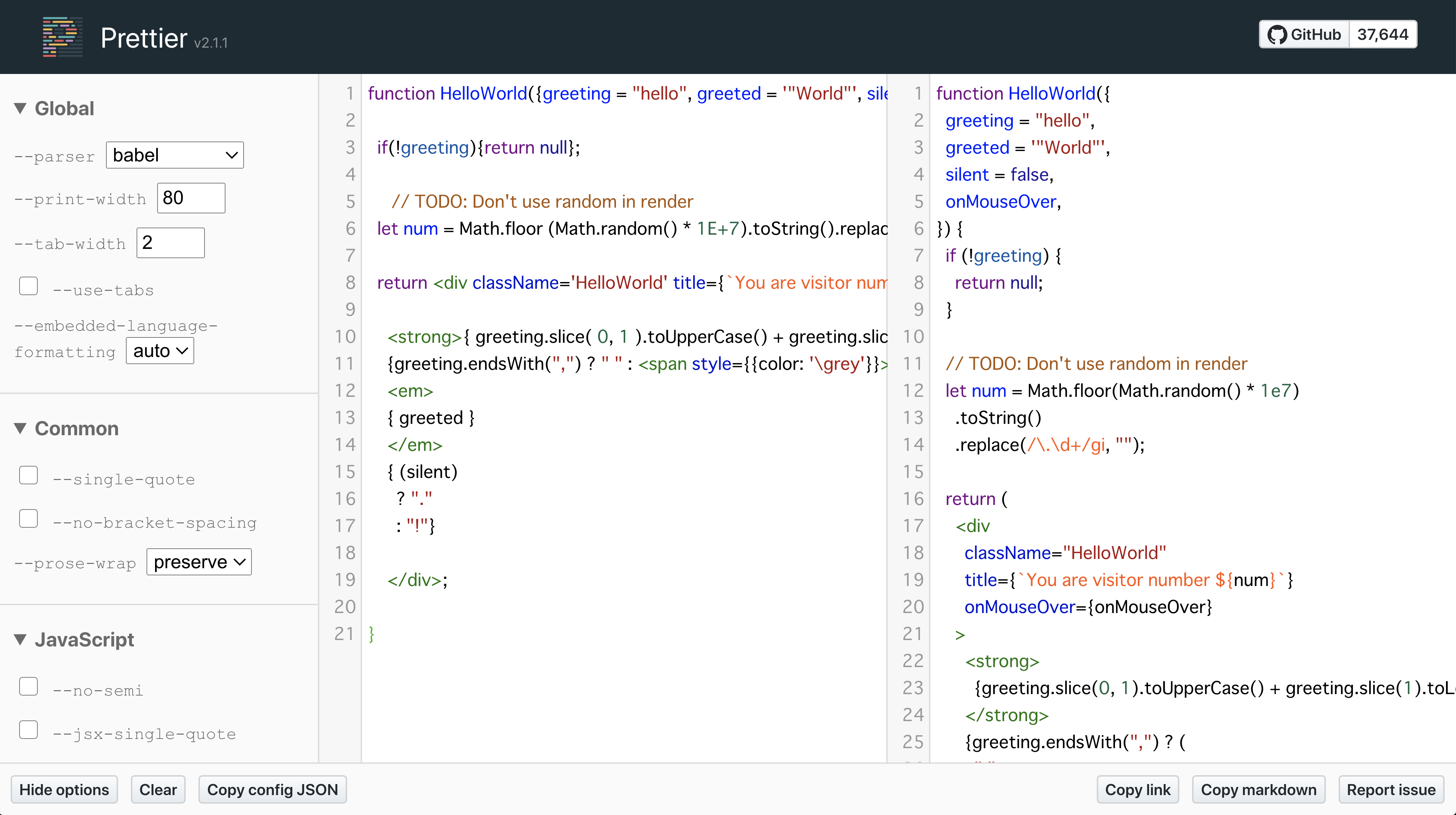Collapse the Global options section
The width and height of the screenshot is (1456, 815).
(x=54, y=108)
